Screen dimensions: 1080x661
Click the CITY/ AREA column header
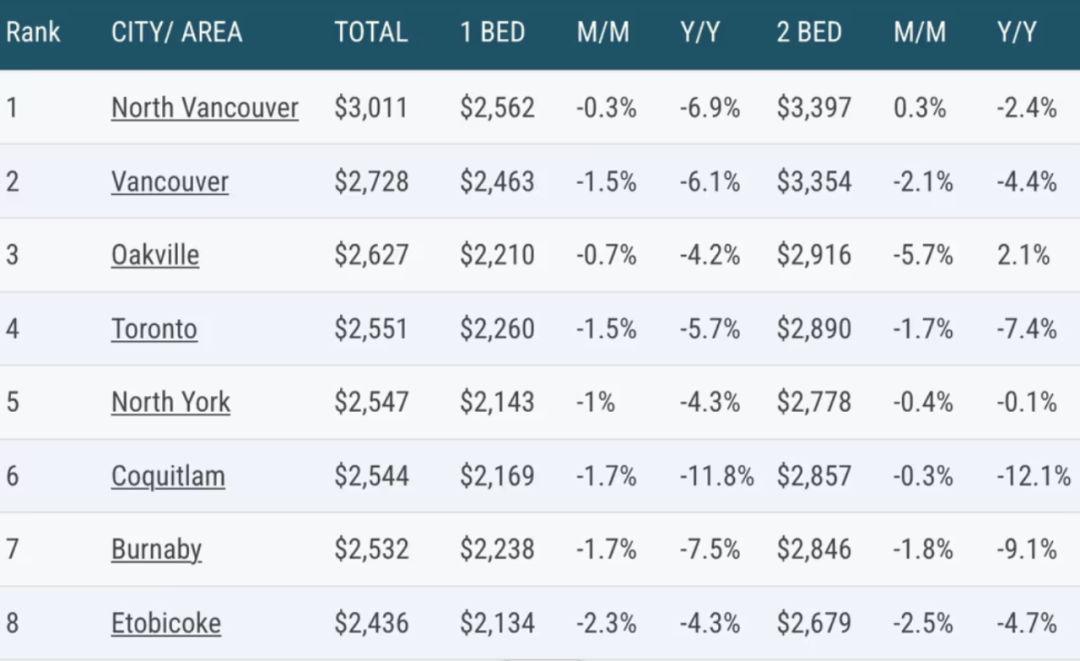click(176, 32)
